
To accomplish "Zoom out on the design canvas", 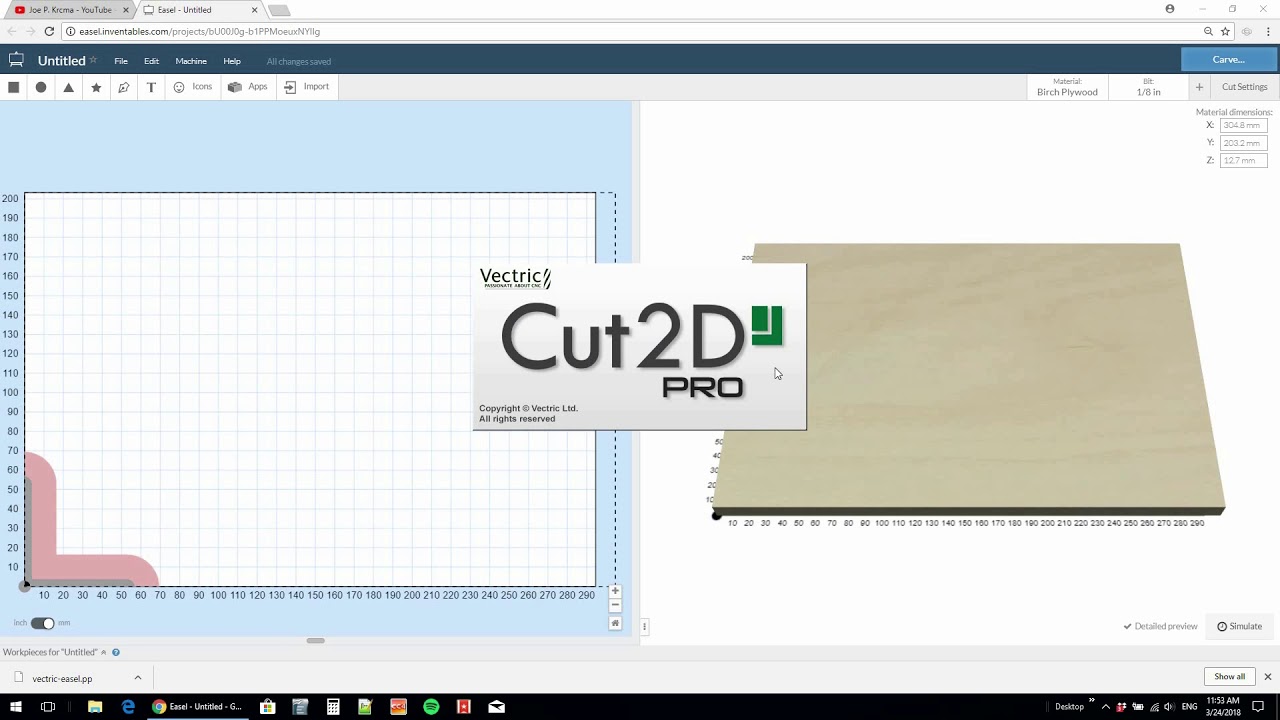I will 615,605.
